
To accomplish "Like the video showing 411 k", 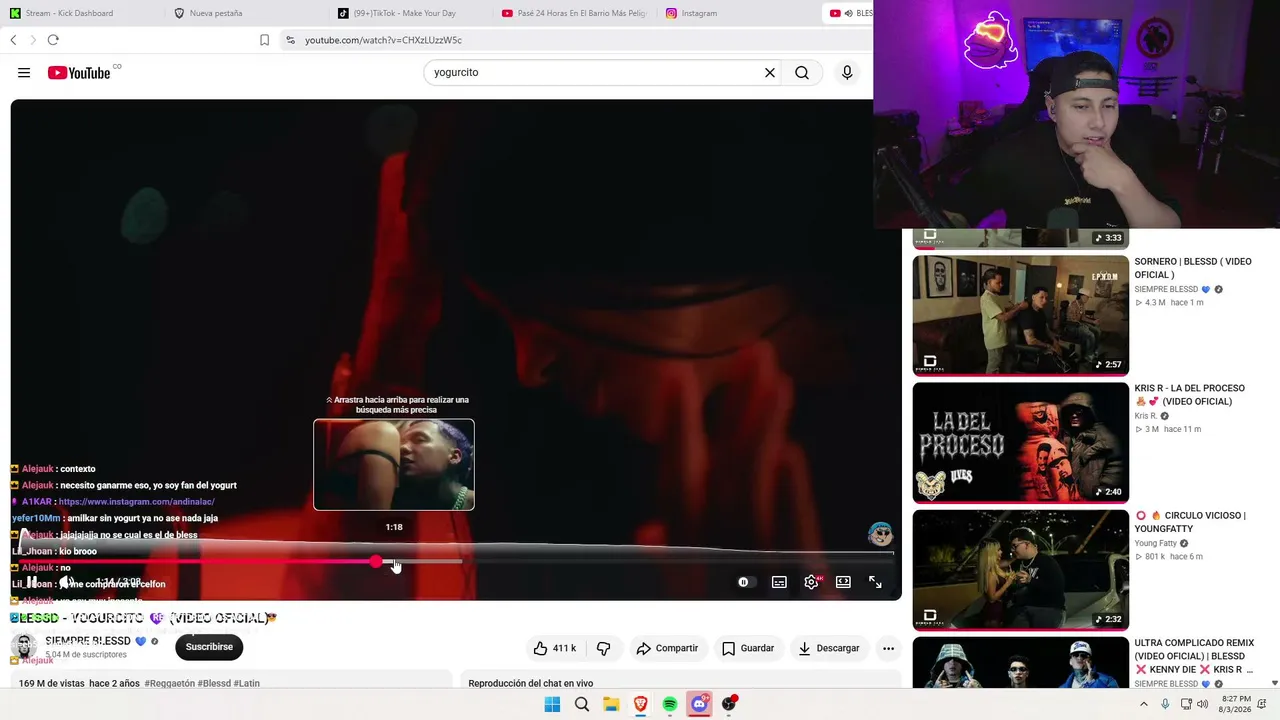I will 555,648.
